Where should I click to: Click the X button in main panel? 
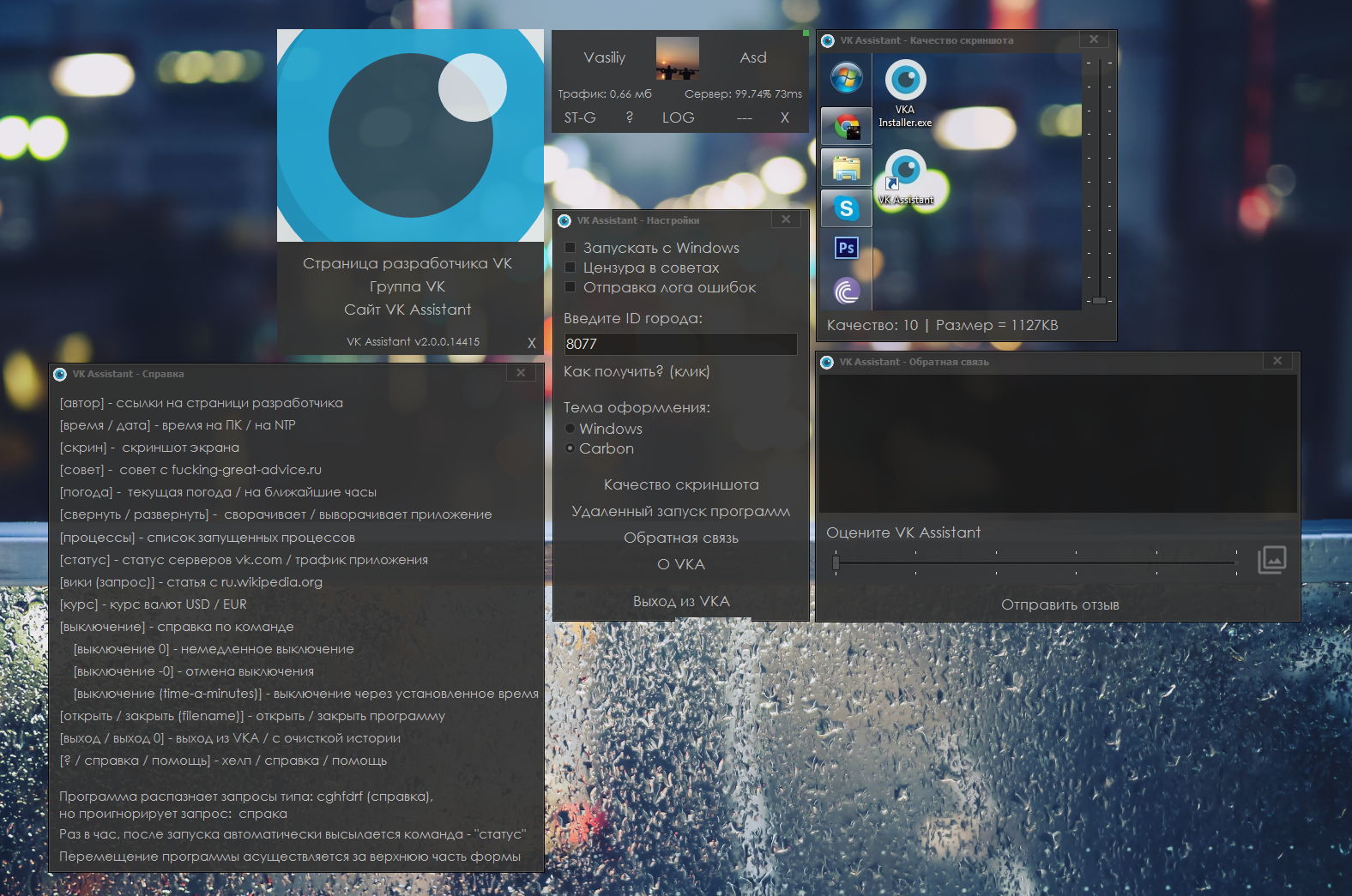point(784,117)
